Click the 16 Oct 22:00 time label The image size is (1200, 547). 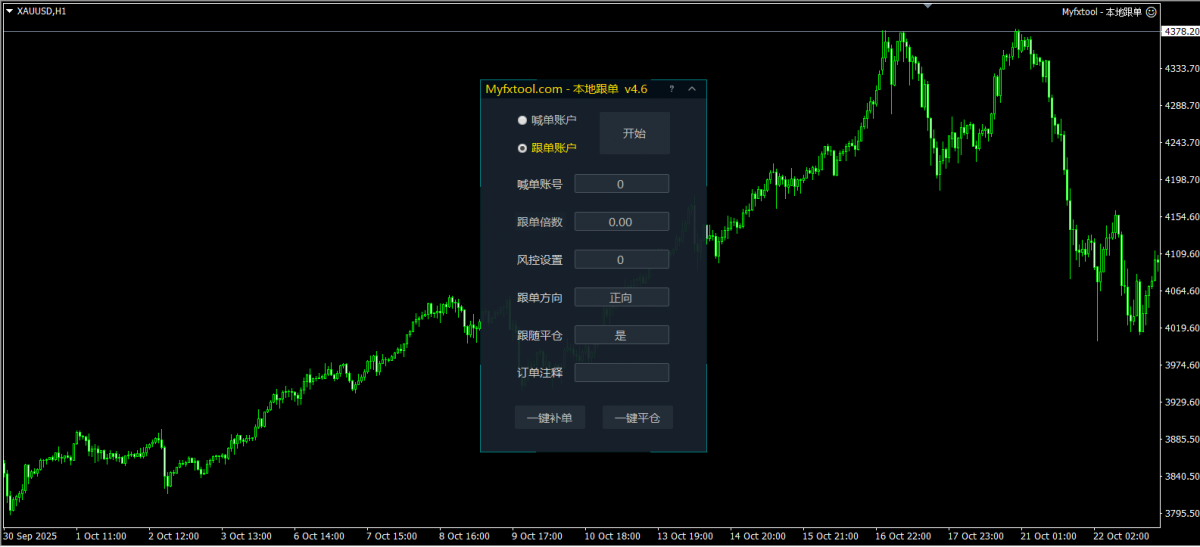click(x=902, y=536)
